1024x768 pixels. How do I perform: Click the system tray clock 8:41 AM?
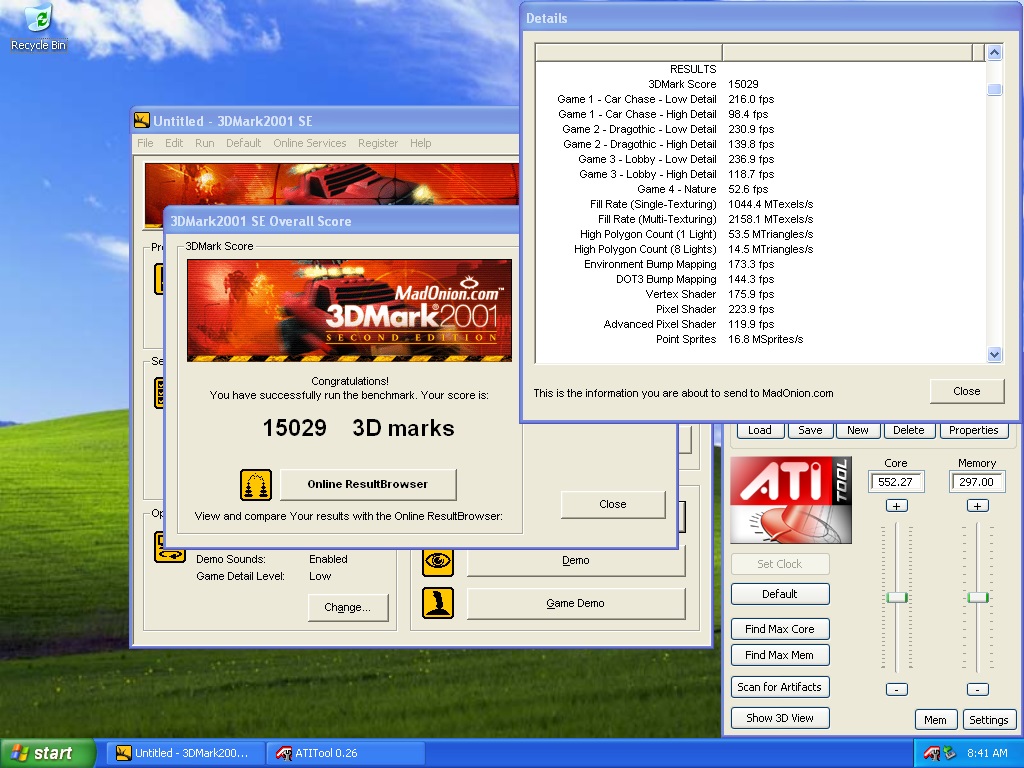(987, 753)
